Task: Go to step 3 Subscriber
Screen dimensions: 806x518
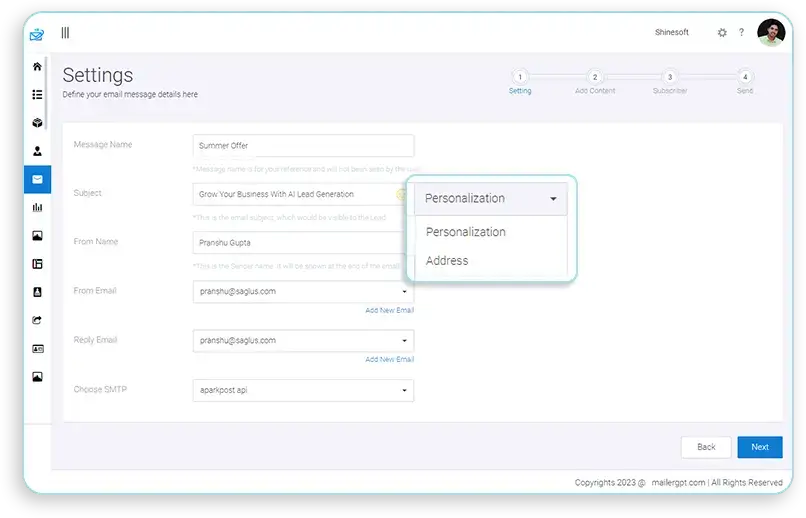Action: coord(670,82)
